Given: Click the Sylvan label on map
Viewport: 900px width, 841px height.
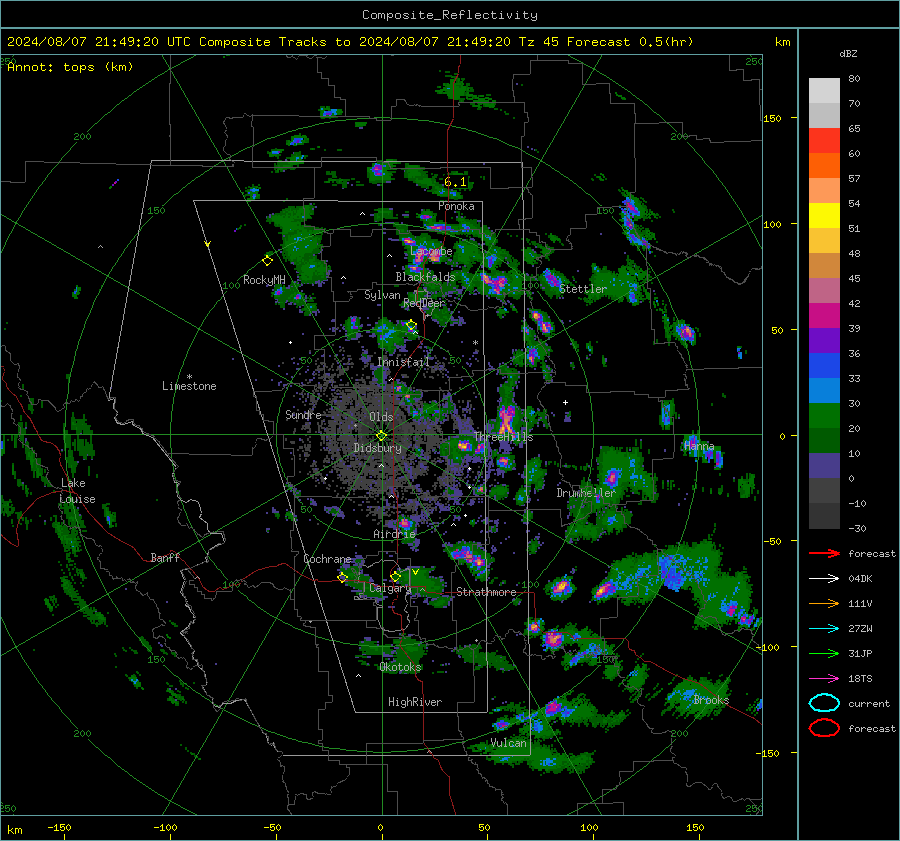Looking at the screenshot, I should (x=382, y=295).
